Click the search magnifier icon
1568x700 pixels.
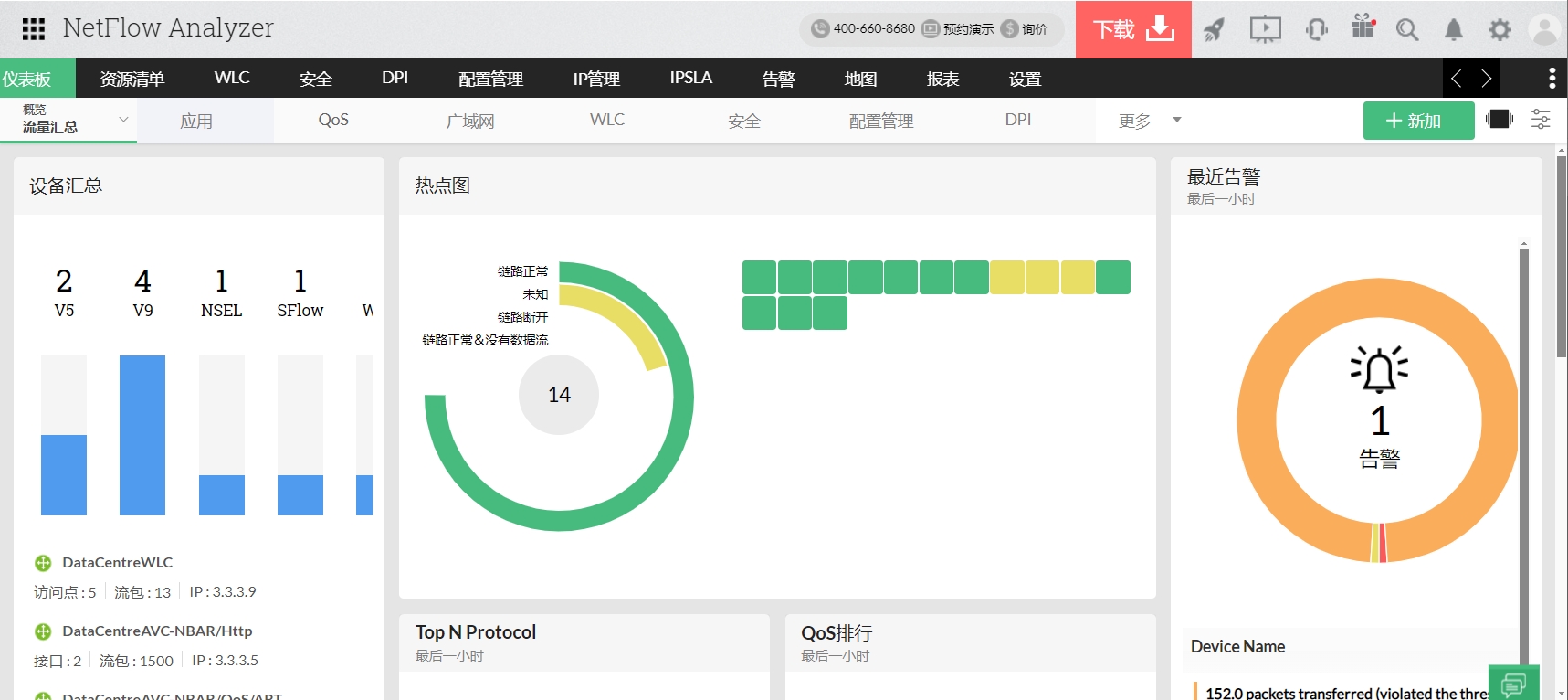point(1407,29)
